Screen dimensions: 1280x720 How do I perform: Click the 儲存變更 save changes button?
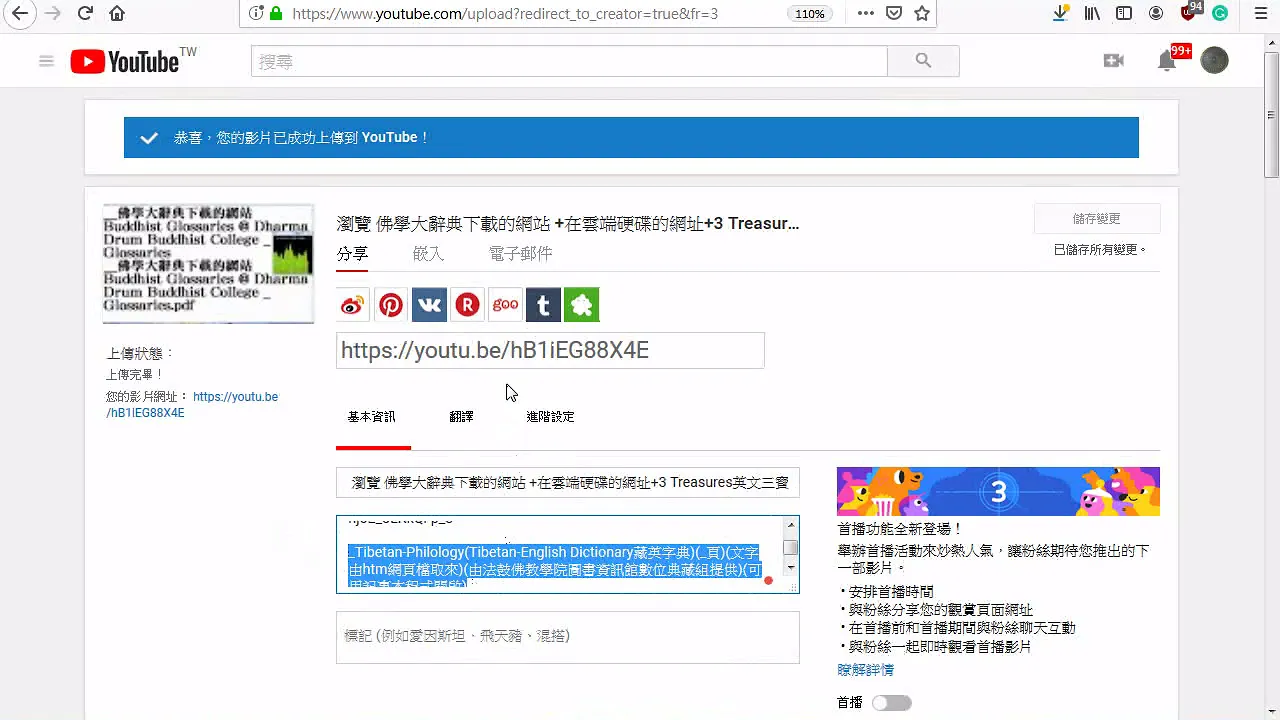coord(1097,219)
